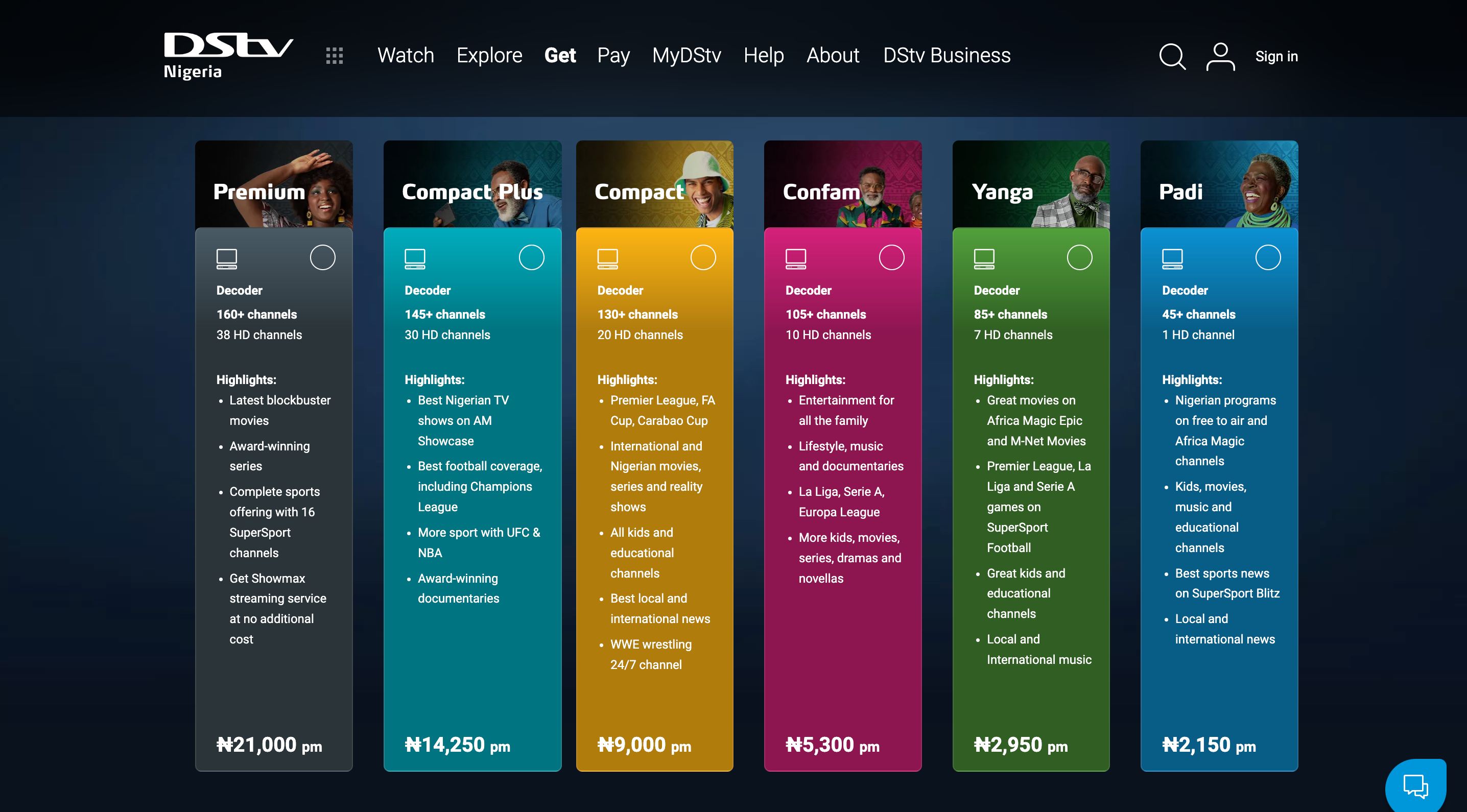Click 'WWE wrestling 24/7 channel' highlight
The image size is (1467, 812).
(x=650, y=654)
